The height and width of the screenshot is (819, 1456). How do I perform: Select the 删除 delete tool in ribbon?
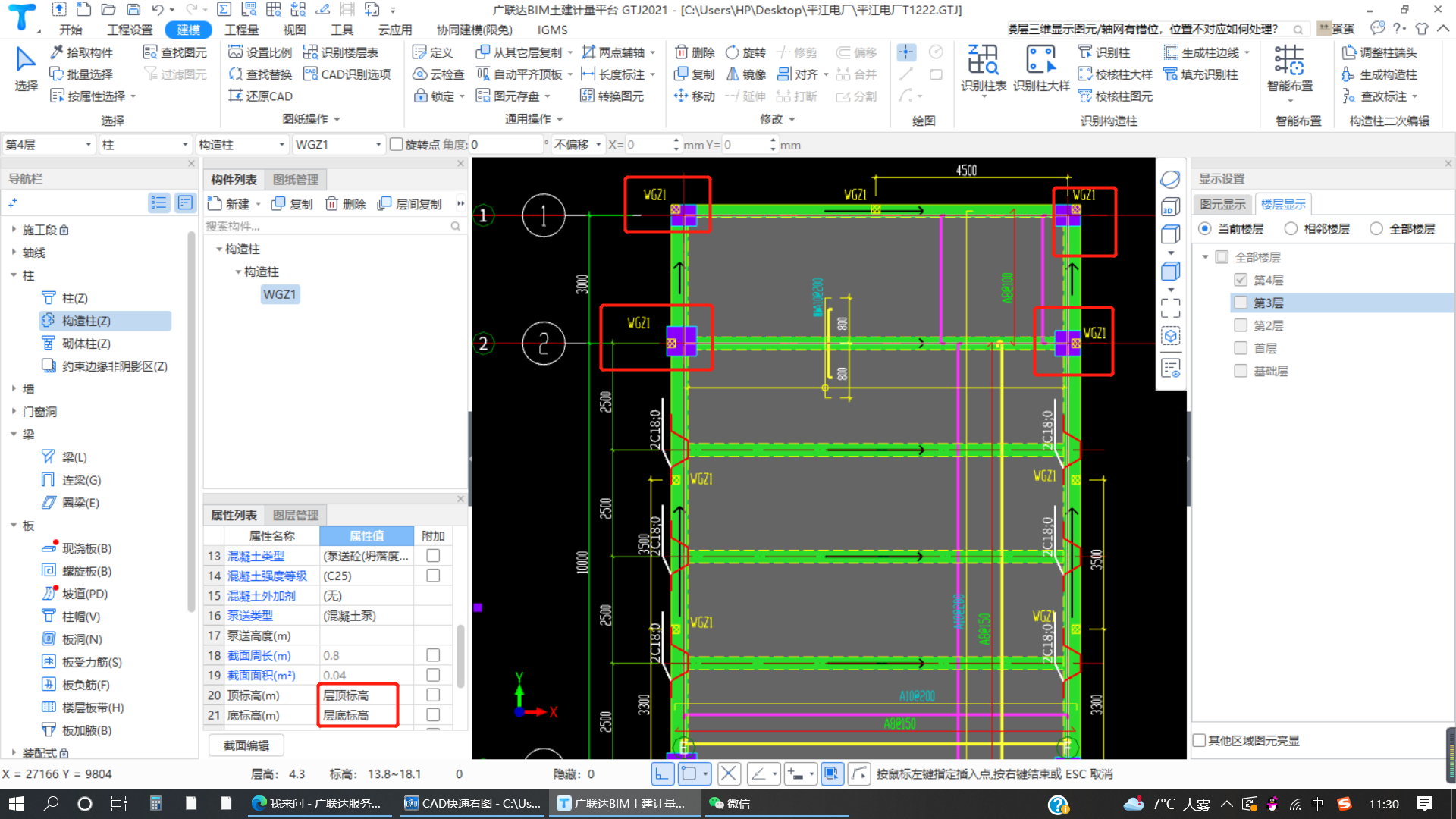[x=695, y=52]
